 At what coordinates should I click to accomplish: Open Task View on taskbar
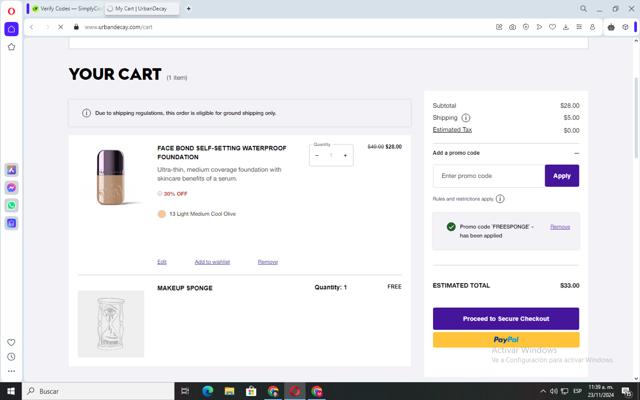click(x=185, y=391)
